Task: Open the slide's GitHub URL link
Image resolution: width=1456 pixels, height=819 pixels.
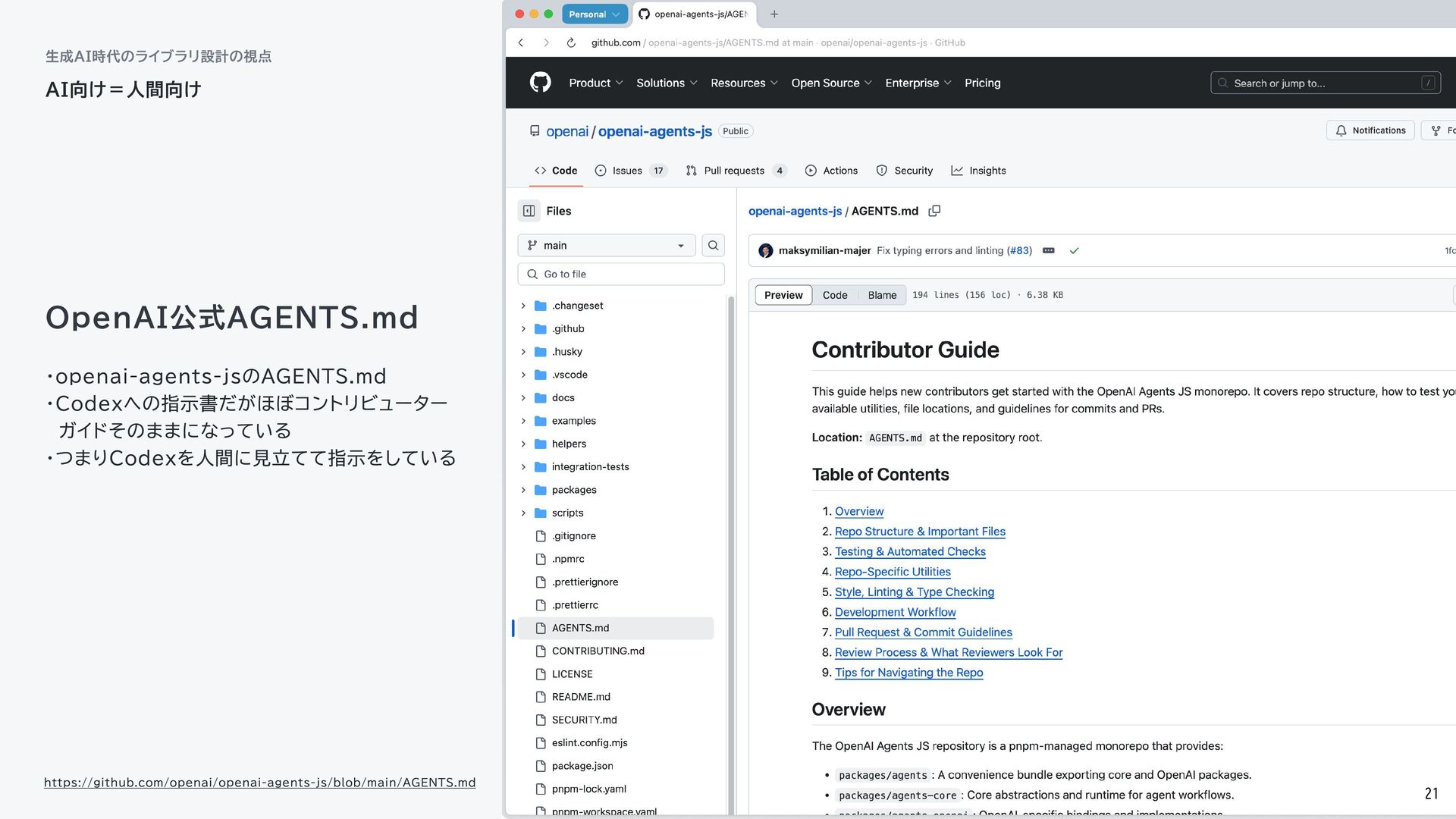Action: click(260, 783)
